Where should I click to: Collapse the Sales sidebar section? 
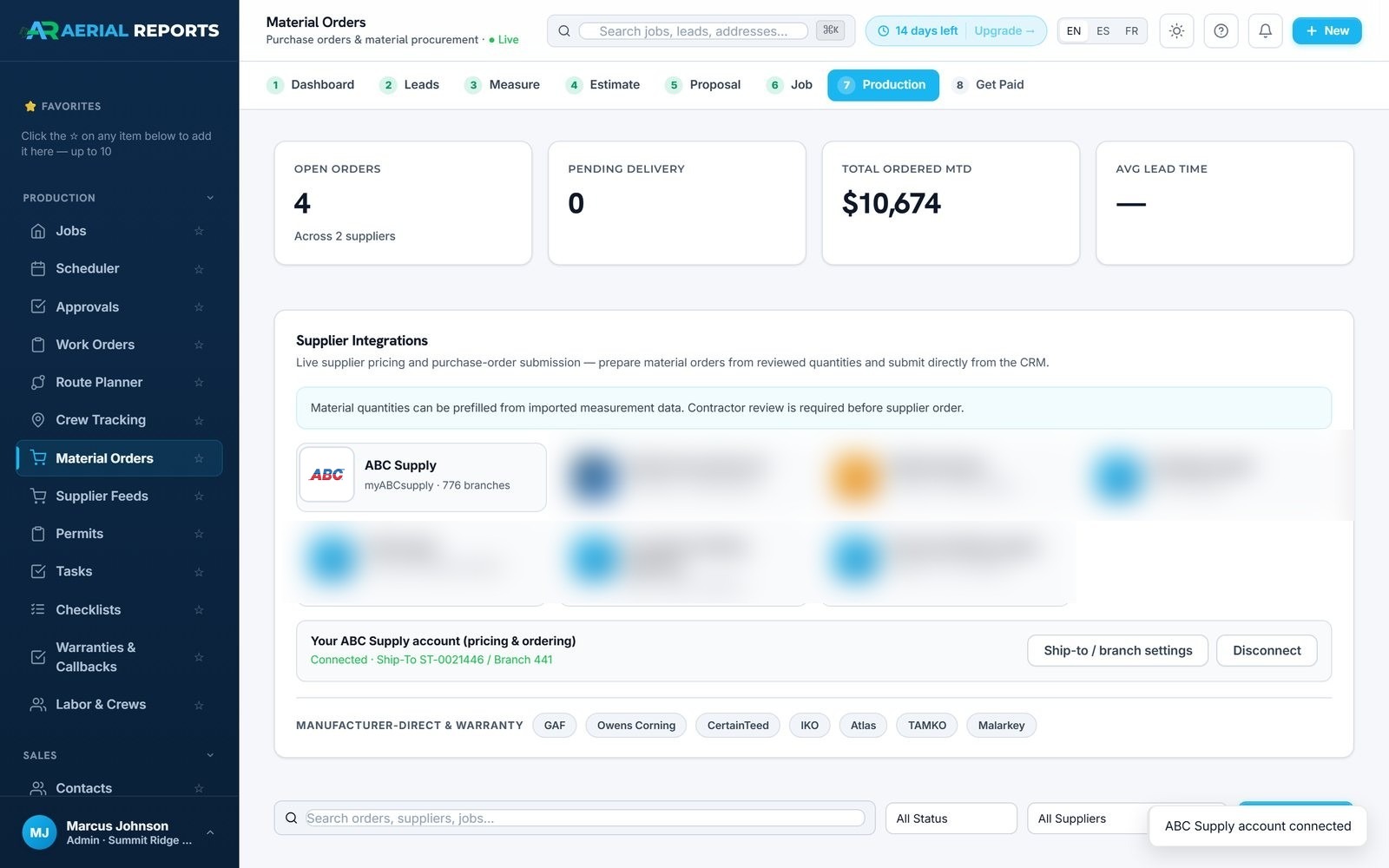(x=210, y=755)
